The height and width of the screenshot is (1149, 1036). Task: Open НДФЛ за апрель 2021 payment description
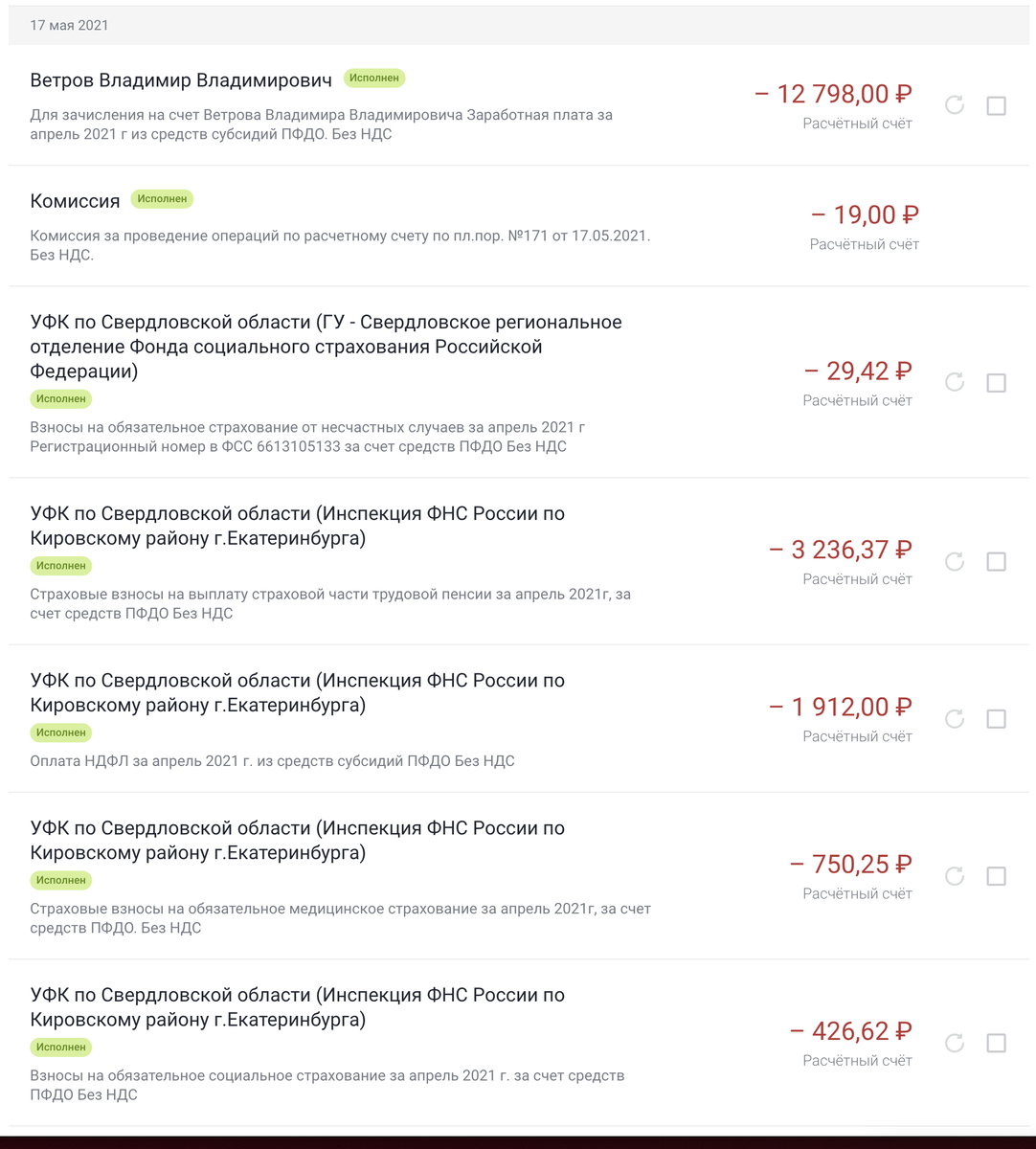tap(272, 761)
